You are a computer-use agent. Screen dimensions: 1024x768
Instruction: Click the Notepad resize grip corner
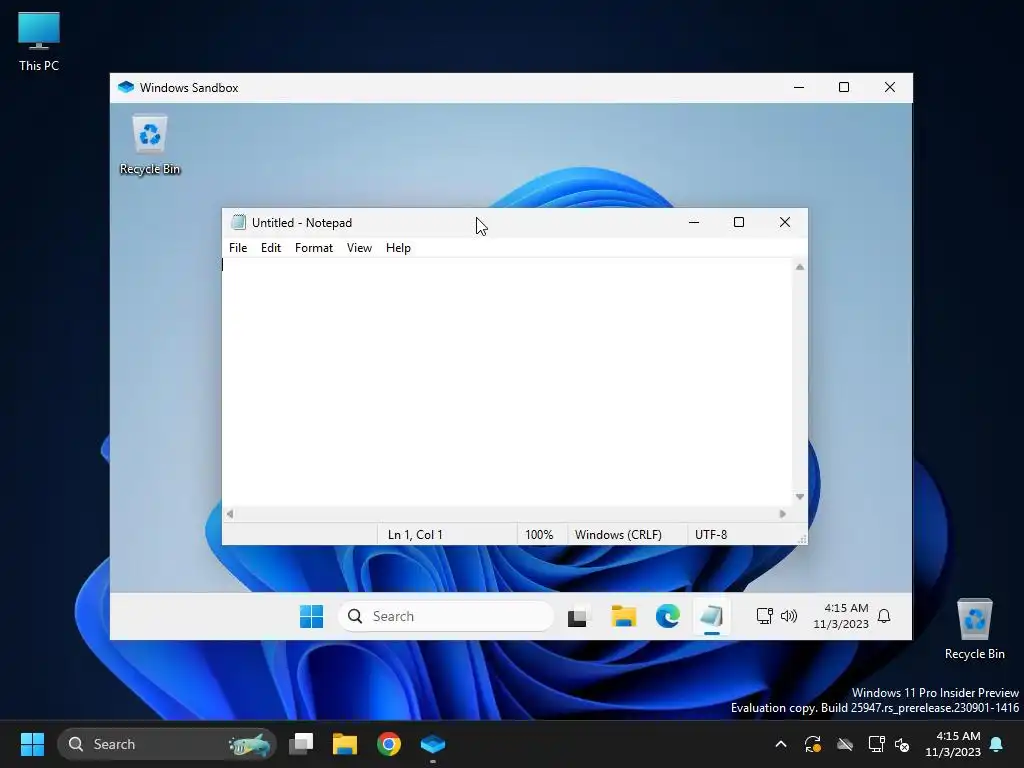(802, 539)
